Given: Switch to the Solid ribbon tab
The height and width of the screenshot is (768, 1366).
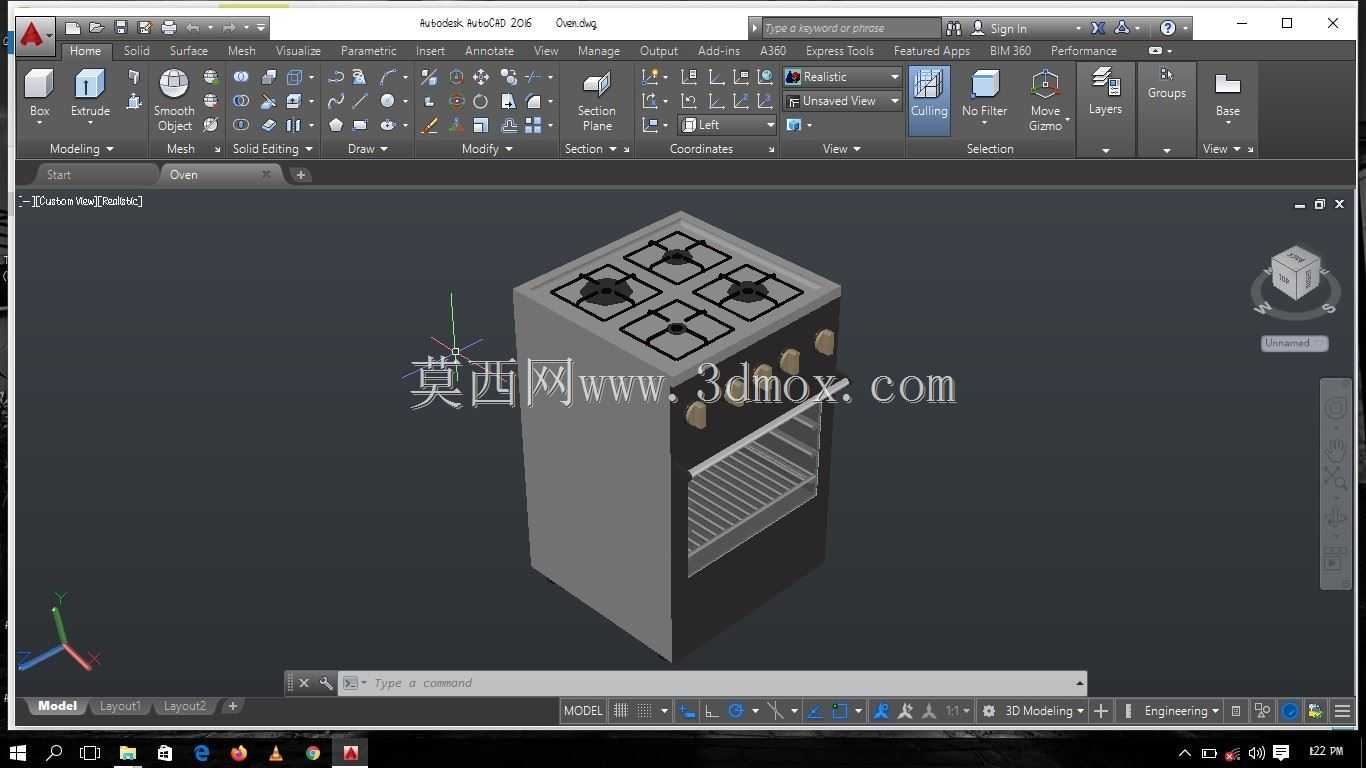Looking at the screenshot, I should (137, 51).
